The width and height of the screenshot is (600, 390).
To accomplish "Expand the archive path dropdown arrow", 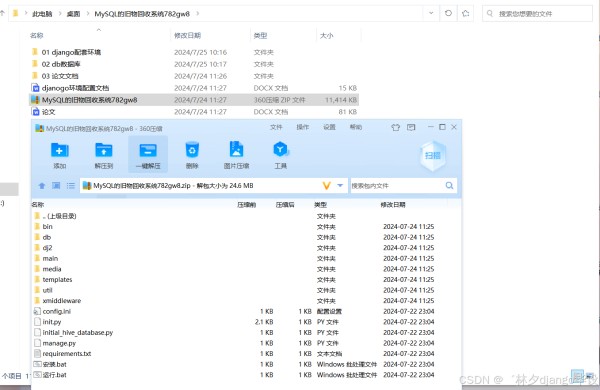I will point(340,186).
